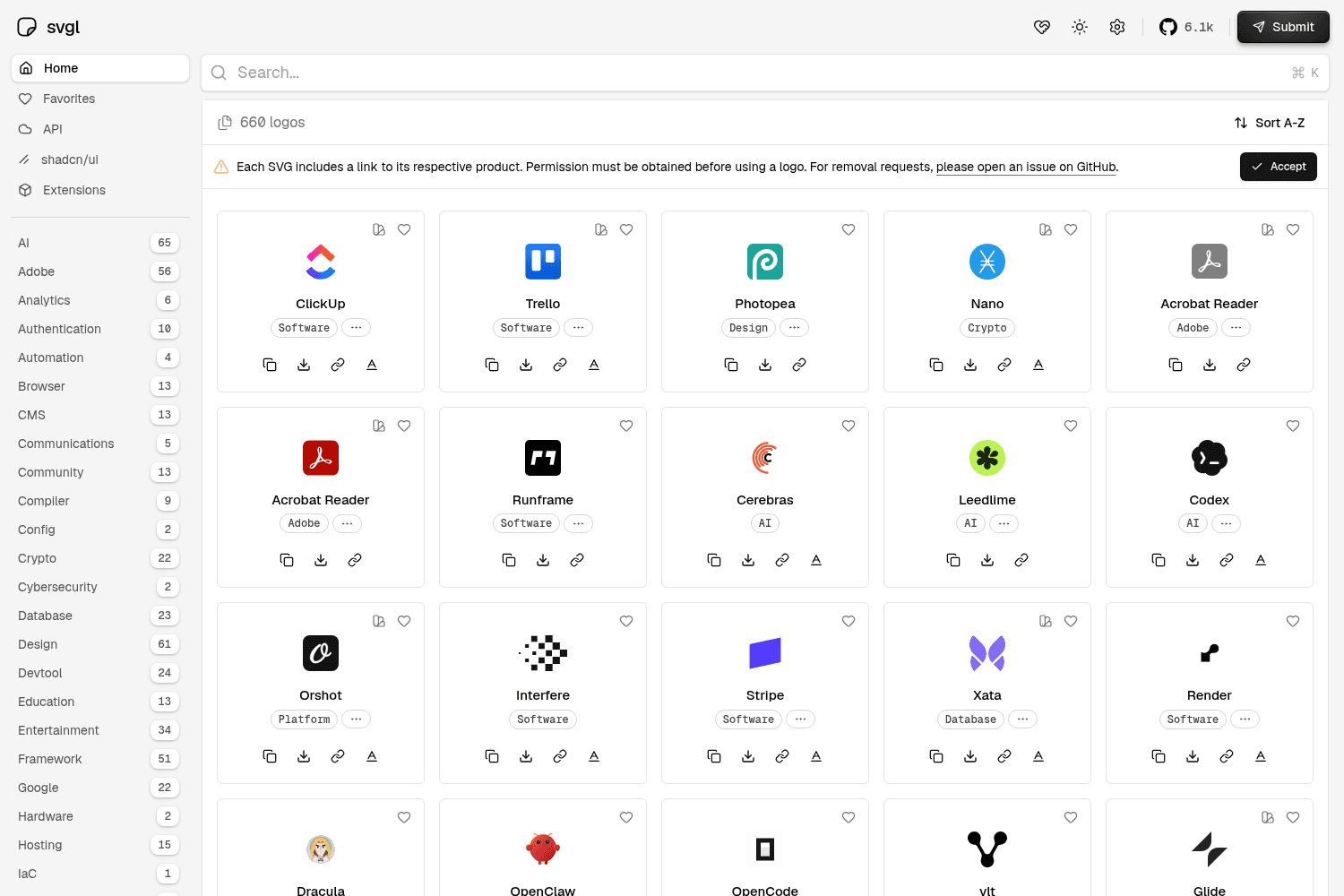The image size is (1344, 896).
Task: Expand more categories for Leedlime
Action: 1004,523
